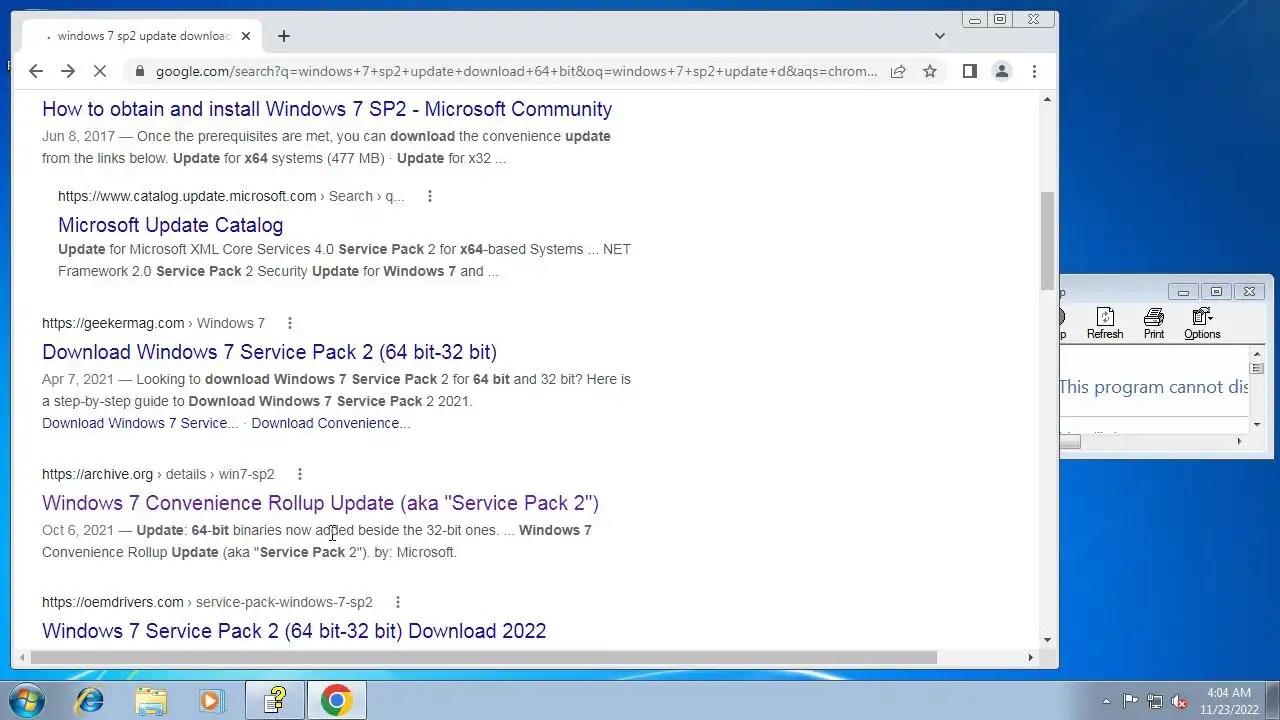Stop page loading with the X button
This screenshot has height=720, width=1280.
tap(100, 71)
